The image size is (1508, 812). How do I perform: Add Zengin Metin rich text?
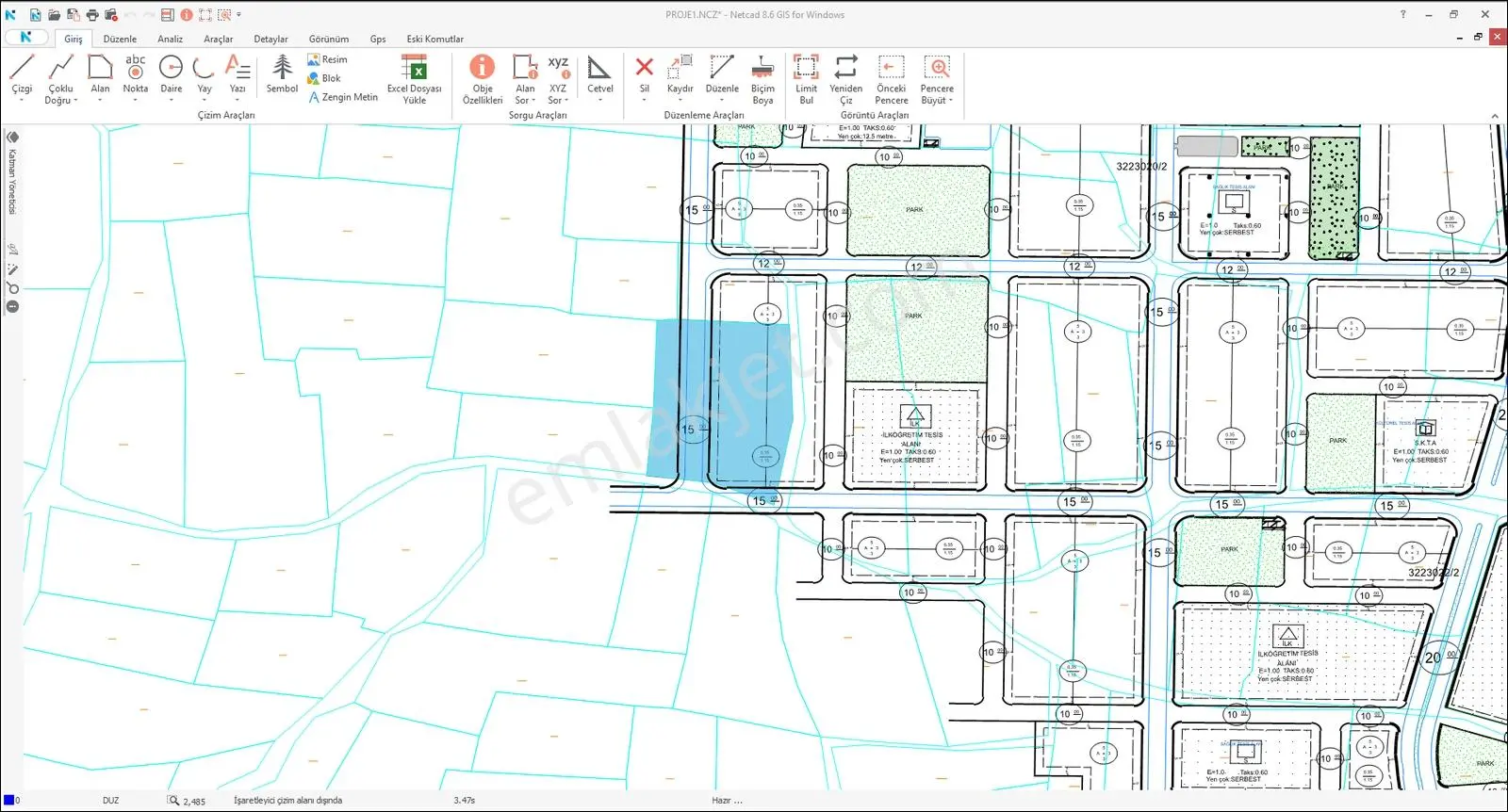[x=343, y=97]
